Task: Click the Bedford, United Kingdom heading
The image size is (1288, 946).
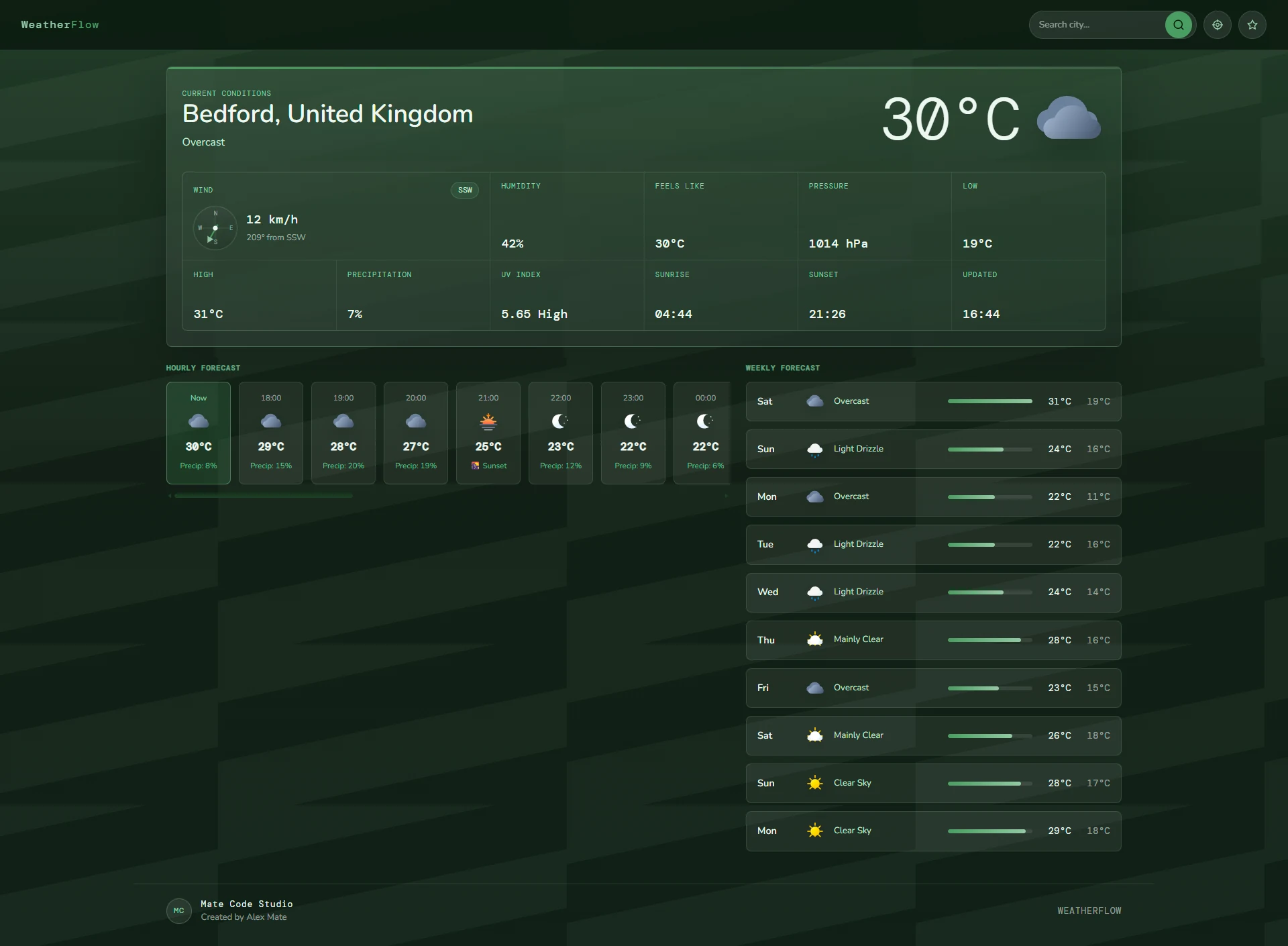Action: click(x=327, y=114)
